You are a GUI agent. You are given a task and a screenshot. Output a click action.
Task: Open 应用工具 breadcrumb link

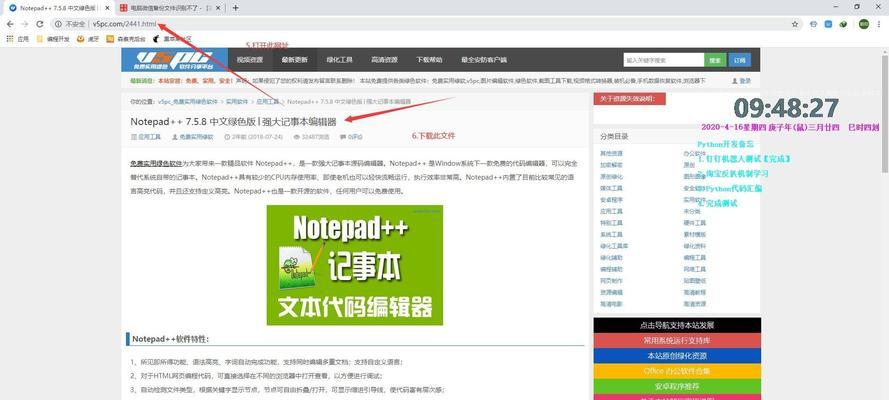click(x=268, y=101)
